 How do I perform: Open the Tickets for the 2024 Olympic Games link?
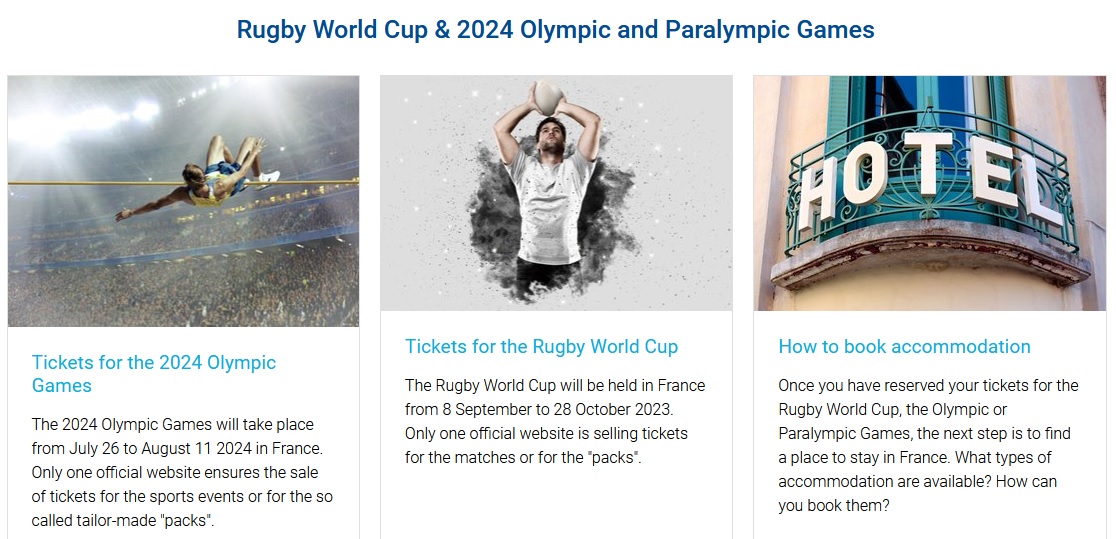tap(154, 374)
